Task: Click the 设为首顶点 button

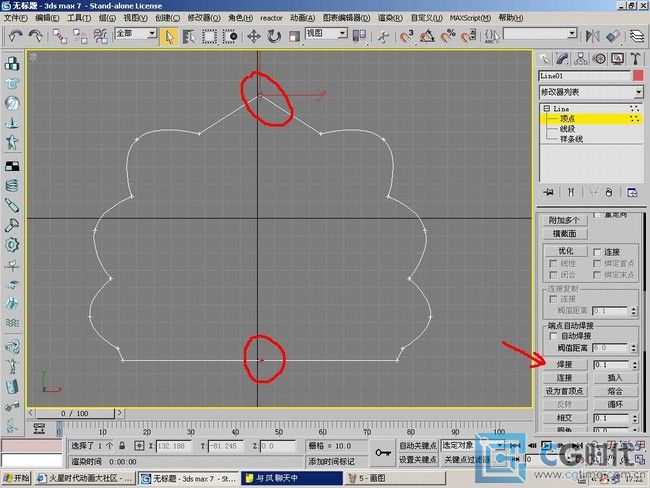Action: coord(565,391)
